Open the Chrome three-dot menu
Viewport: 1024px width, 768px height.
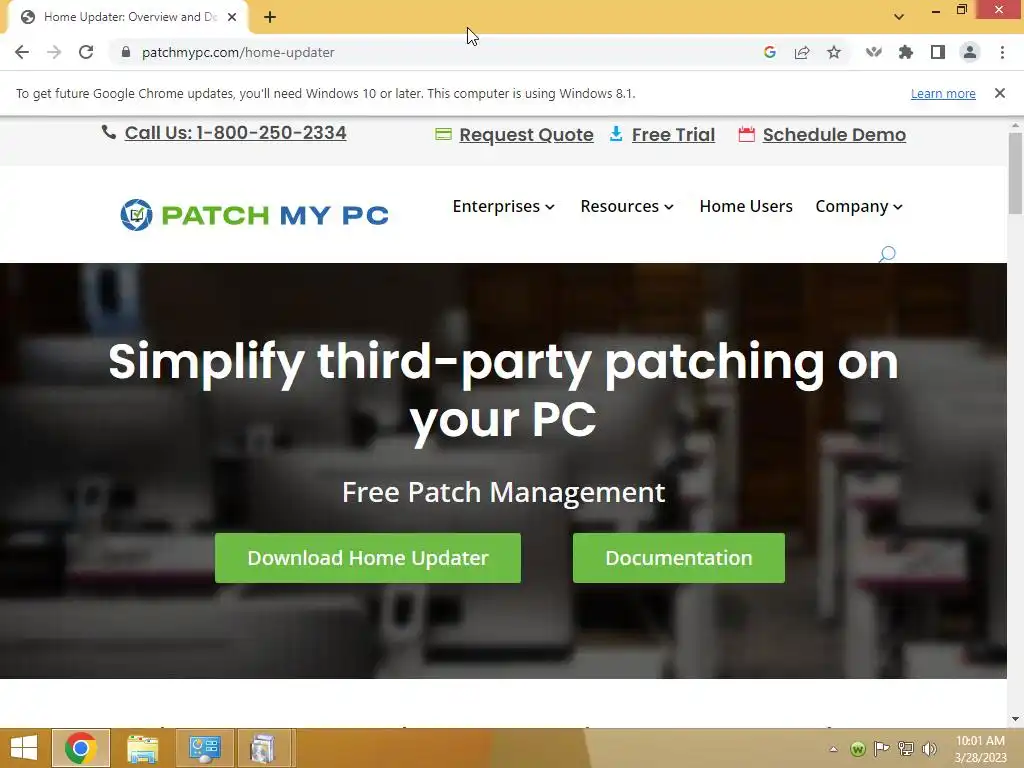pos(1002,52)
